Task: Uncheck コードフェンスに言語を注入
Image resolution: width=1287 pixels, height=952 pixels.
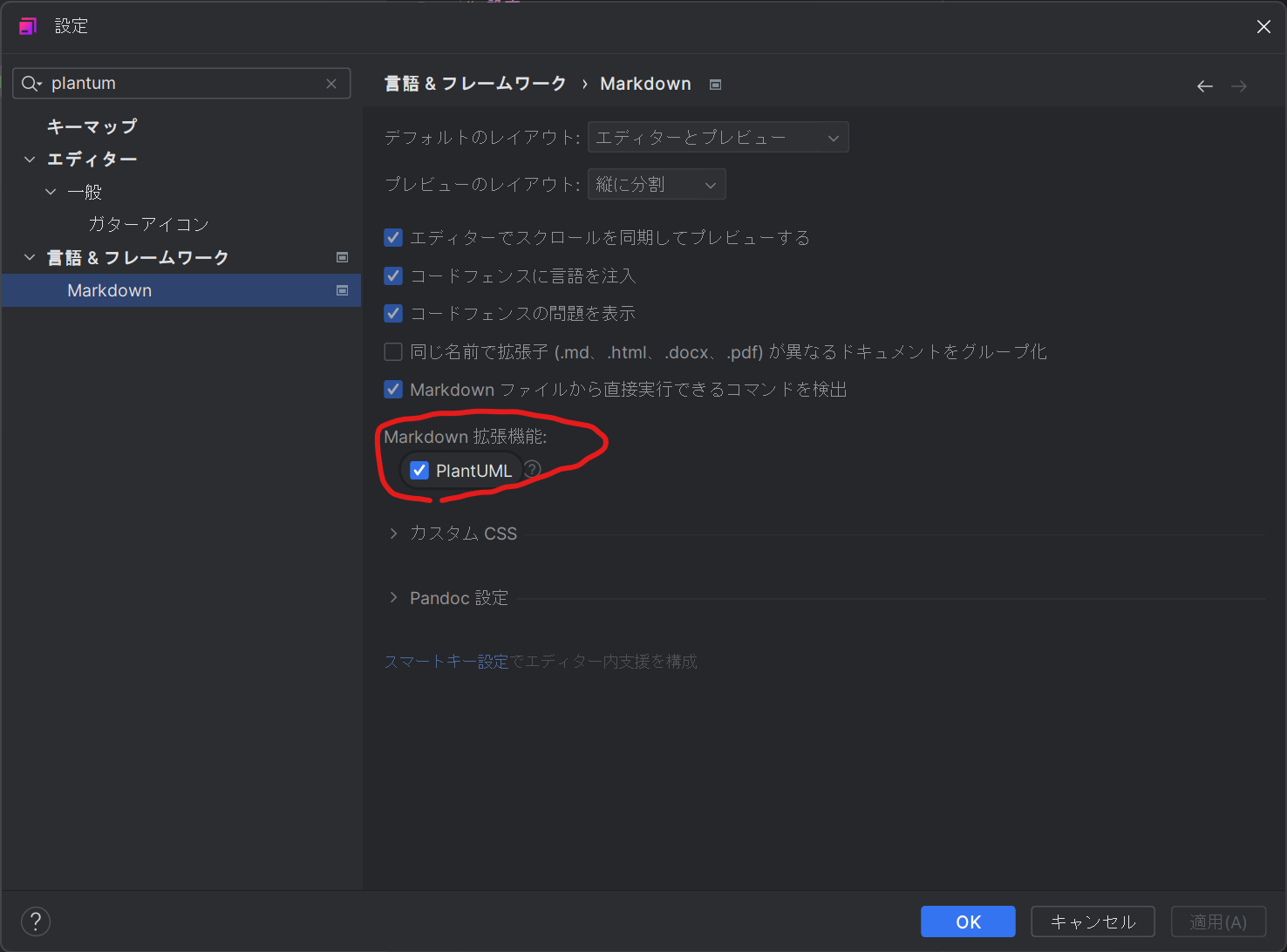Action: click(393, 275)
